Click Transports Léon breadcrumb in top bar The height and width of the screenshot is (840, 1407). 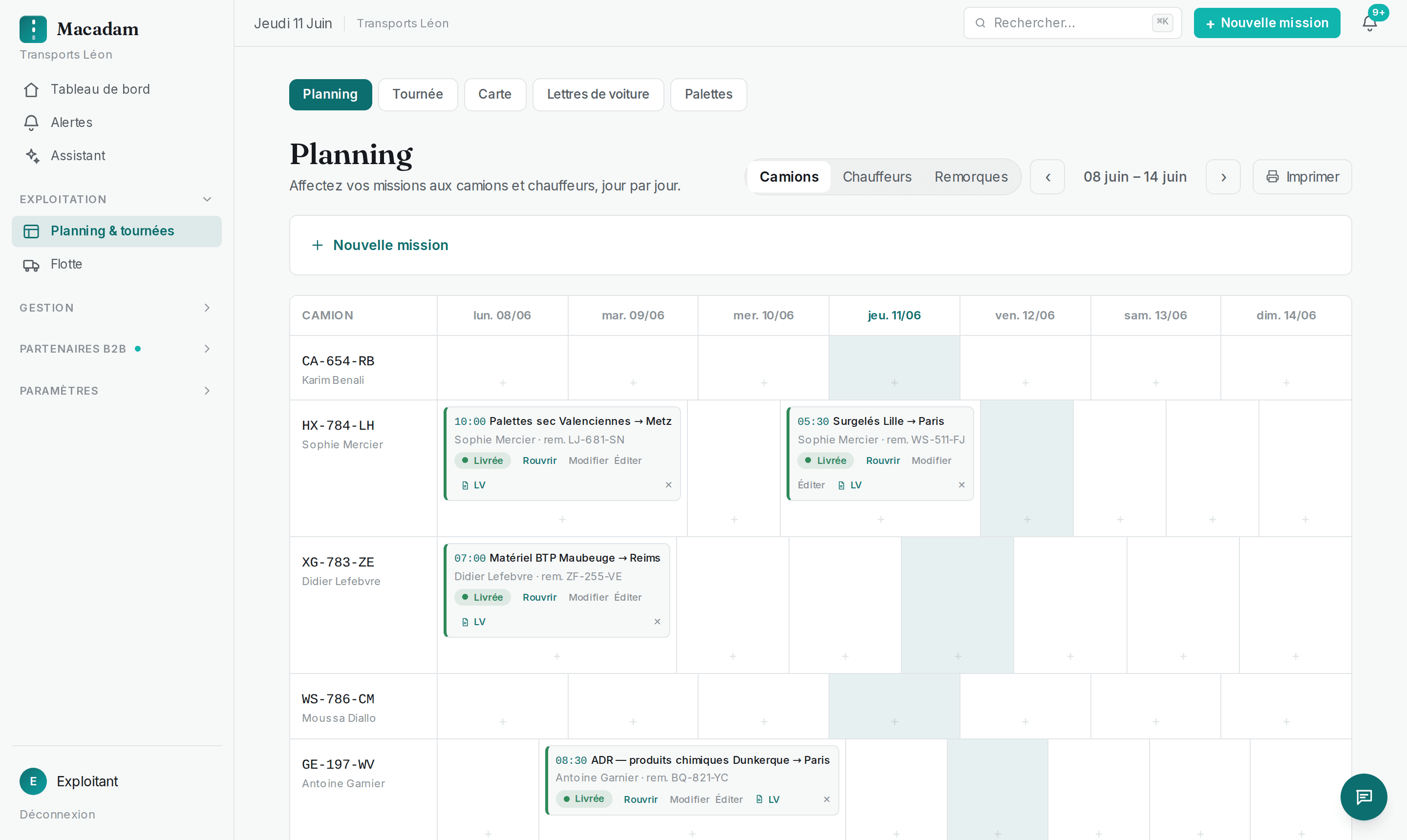click(403, 23)
